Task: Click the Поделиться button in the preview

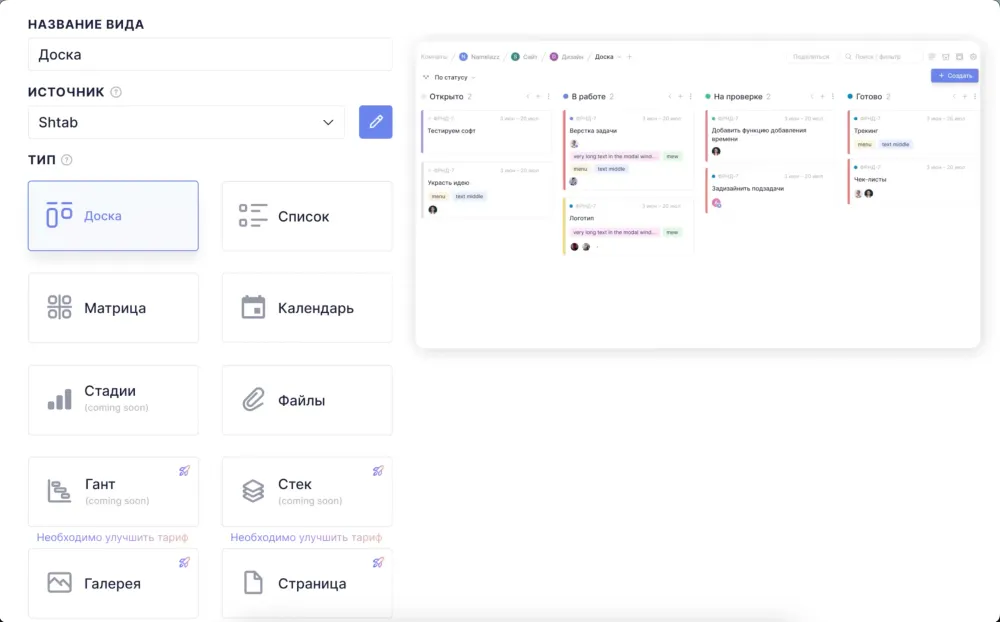Action: 811,57
